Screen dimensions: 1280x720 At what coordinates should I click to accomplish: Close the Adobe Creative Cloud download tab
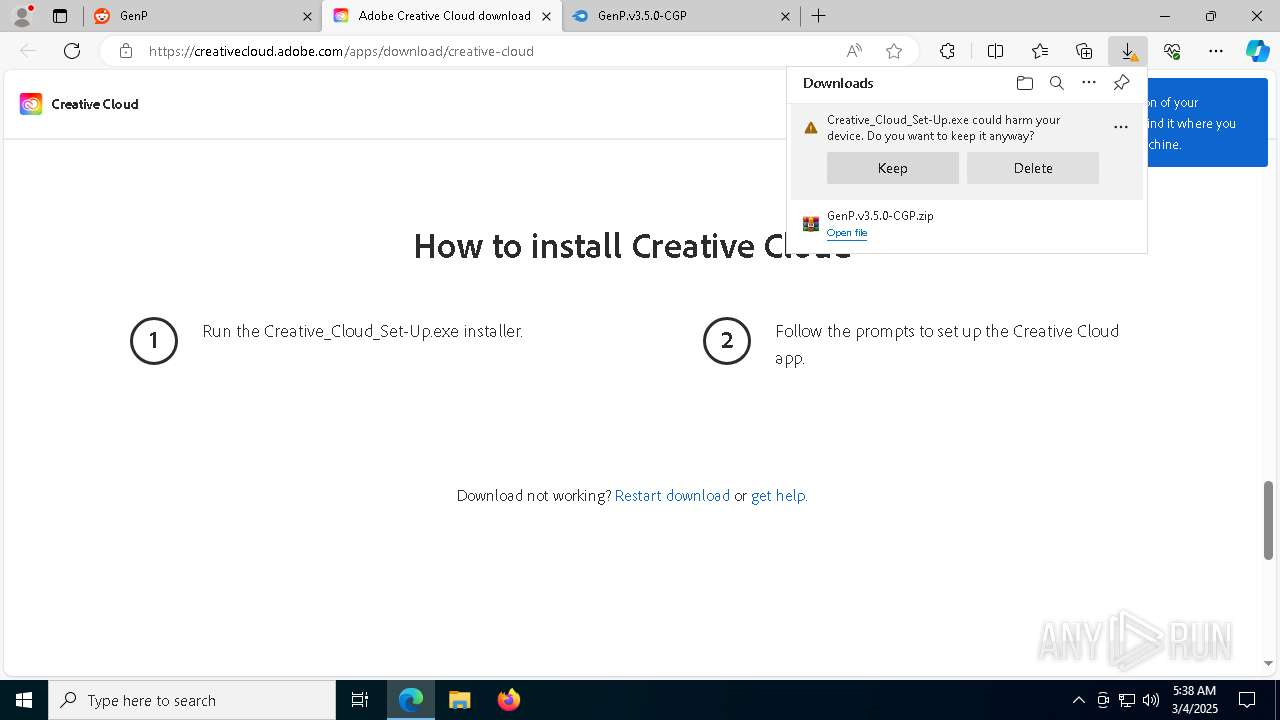tap(546, 16)
